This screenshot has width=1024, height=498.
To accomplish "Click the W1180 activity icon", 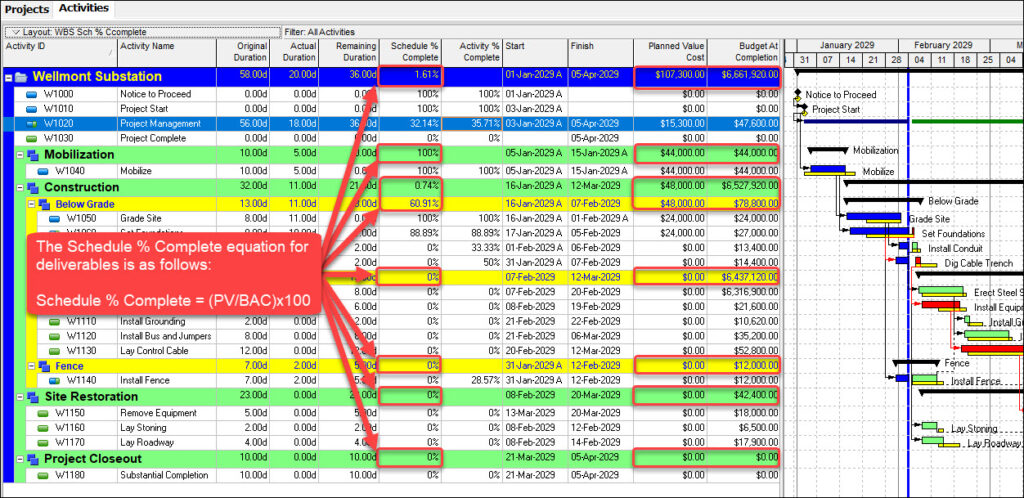I will pyautogui.click(x=43, y=475).
